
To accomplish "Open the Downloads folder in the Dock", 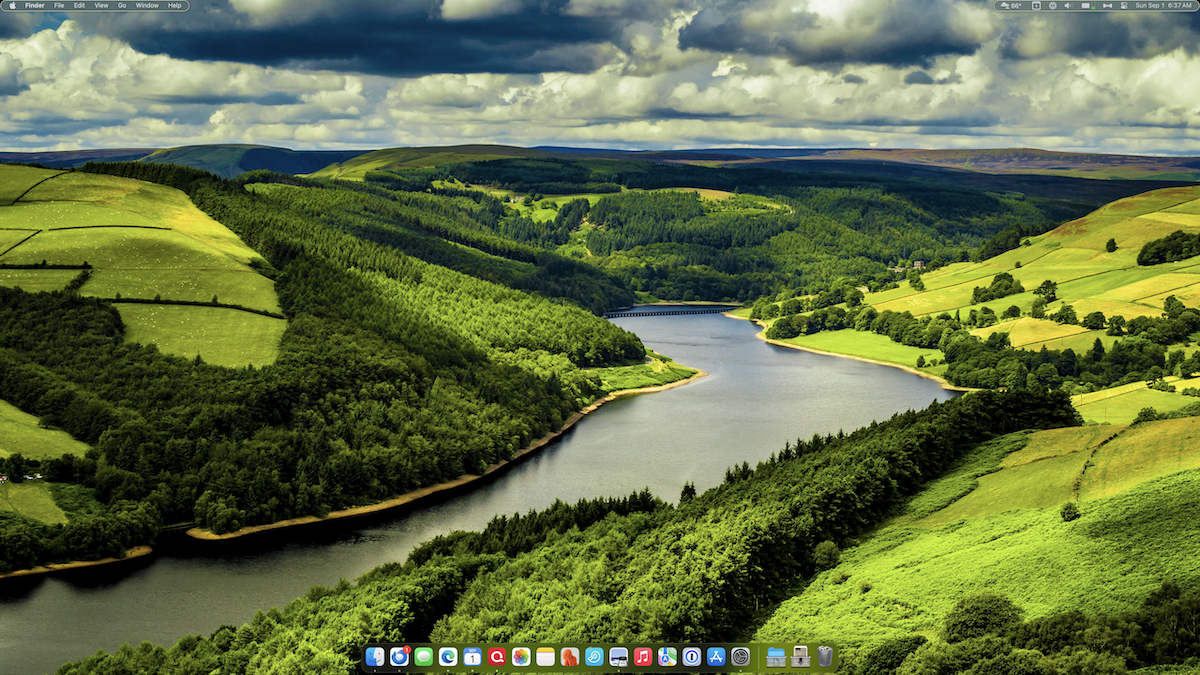I will pyautogui.click(x=798, y=658).
